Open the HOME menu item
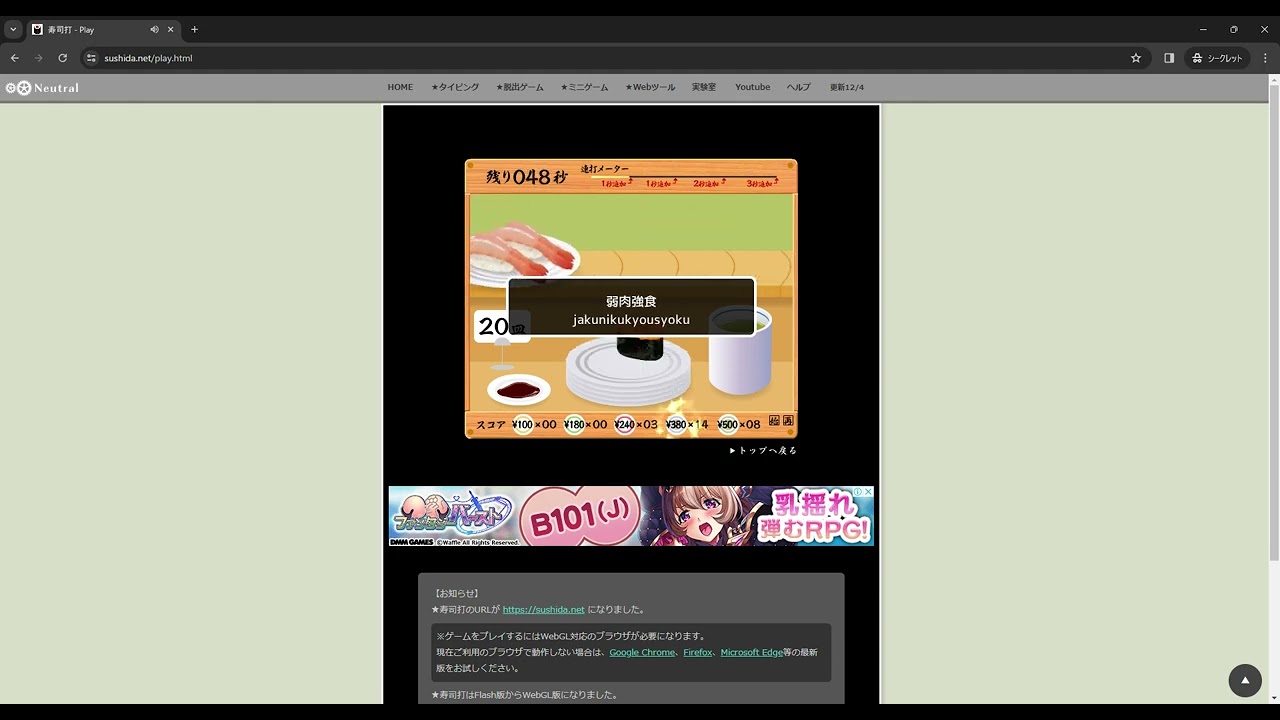The image size is (1280, 720). coord(400,87)
